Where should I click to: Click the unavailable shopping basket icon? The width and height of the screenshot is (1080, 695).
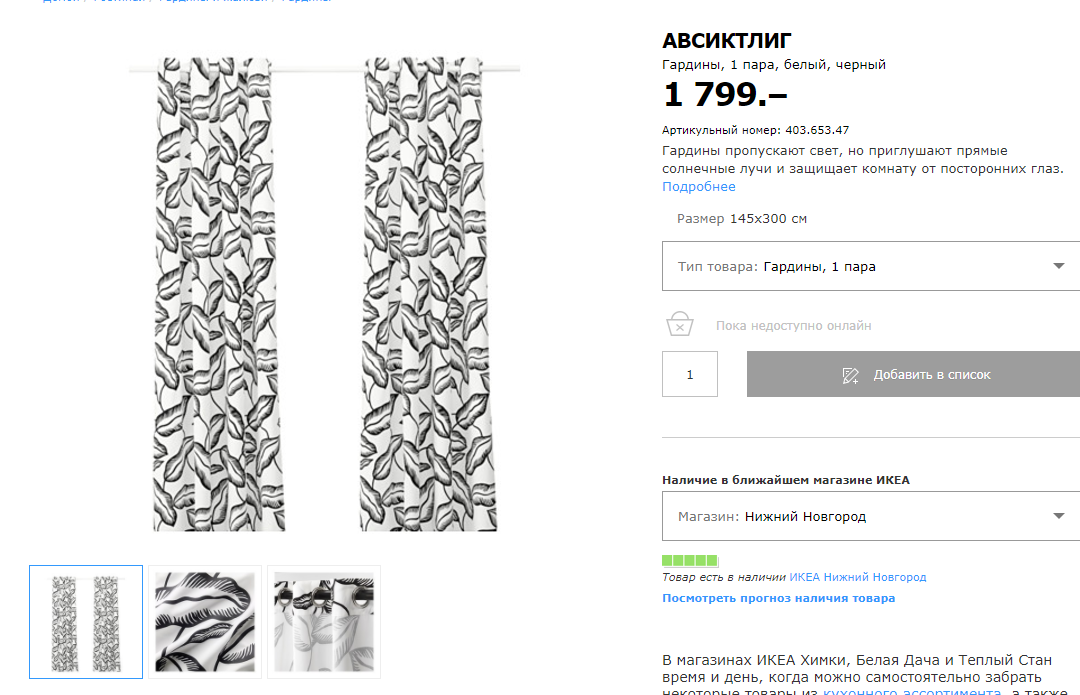680,325
